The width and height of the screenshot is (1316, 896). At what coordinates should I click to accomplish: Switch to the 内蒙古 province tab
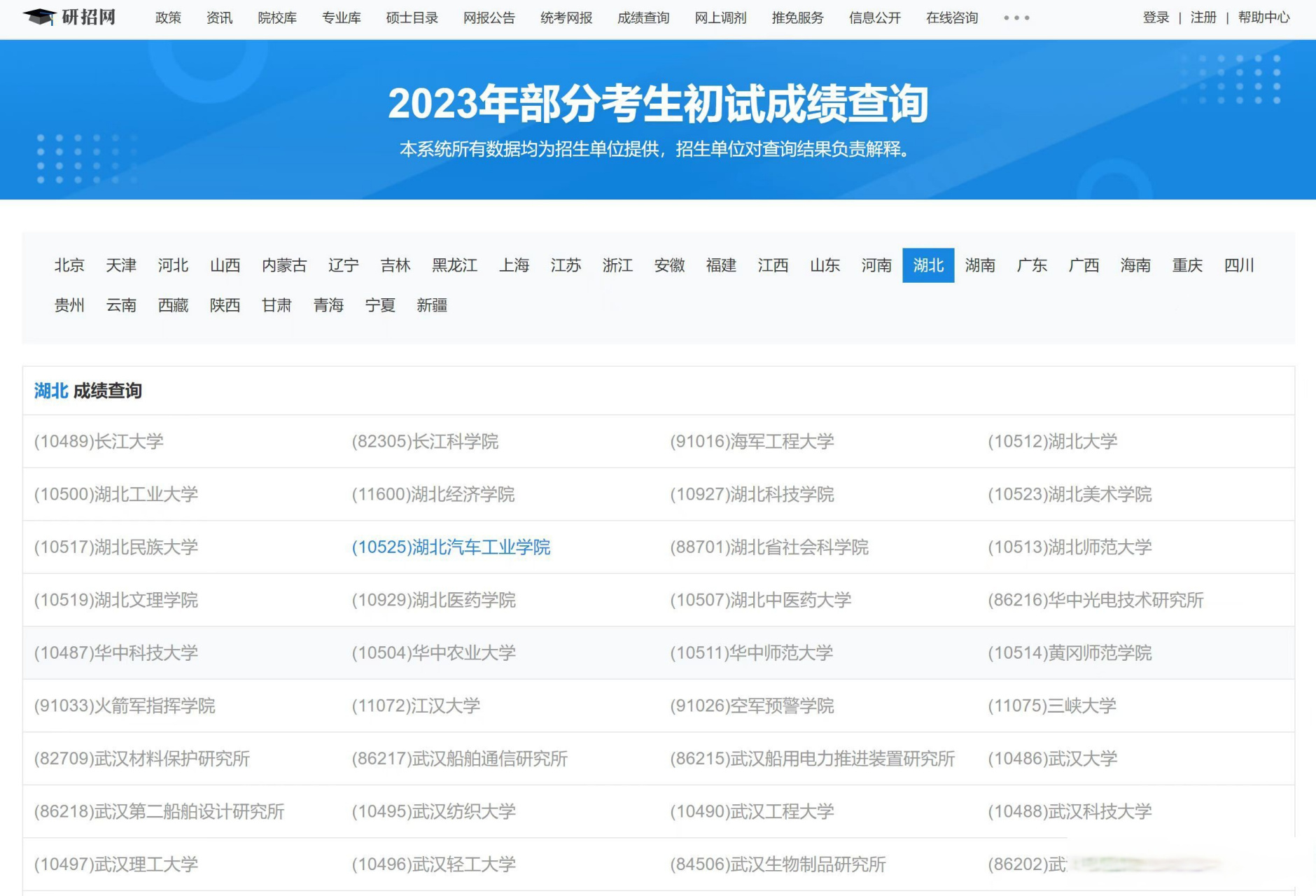tap(284, 265)
